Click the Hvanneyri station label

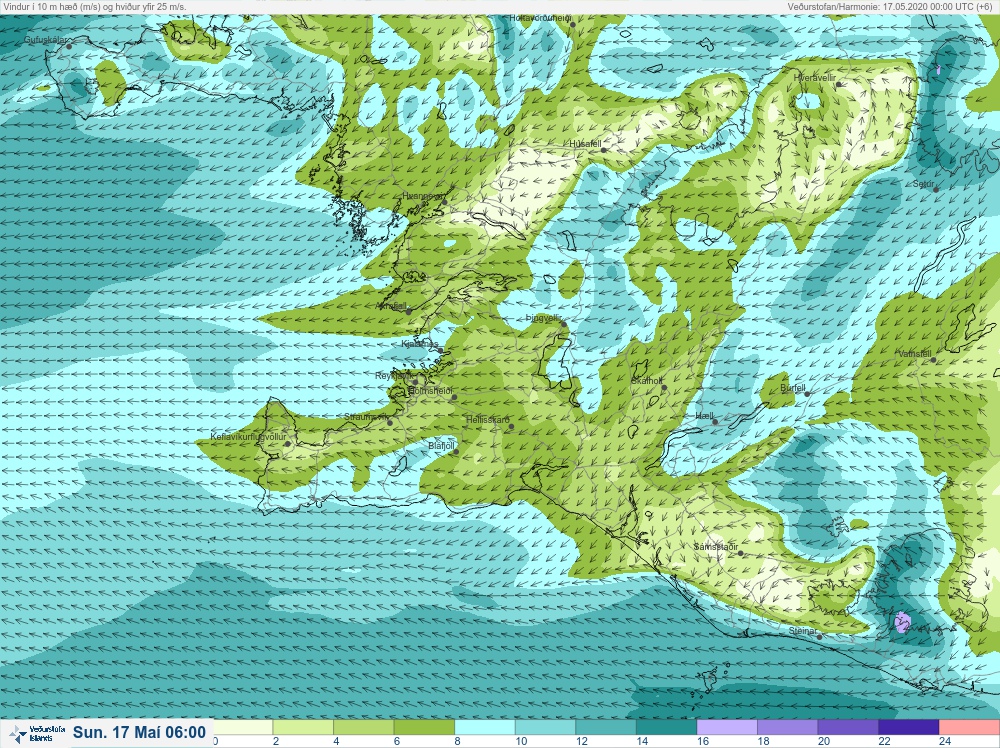pos(422,196)
